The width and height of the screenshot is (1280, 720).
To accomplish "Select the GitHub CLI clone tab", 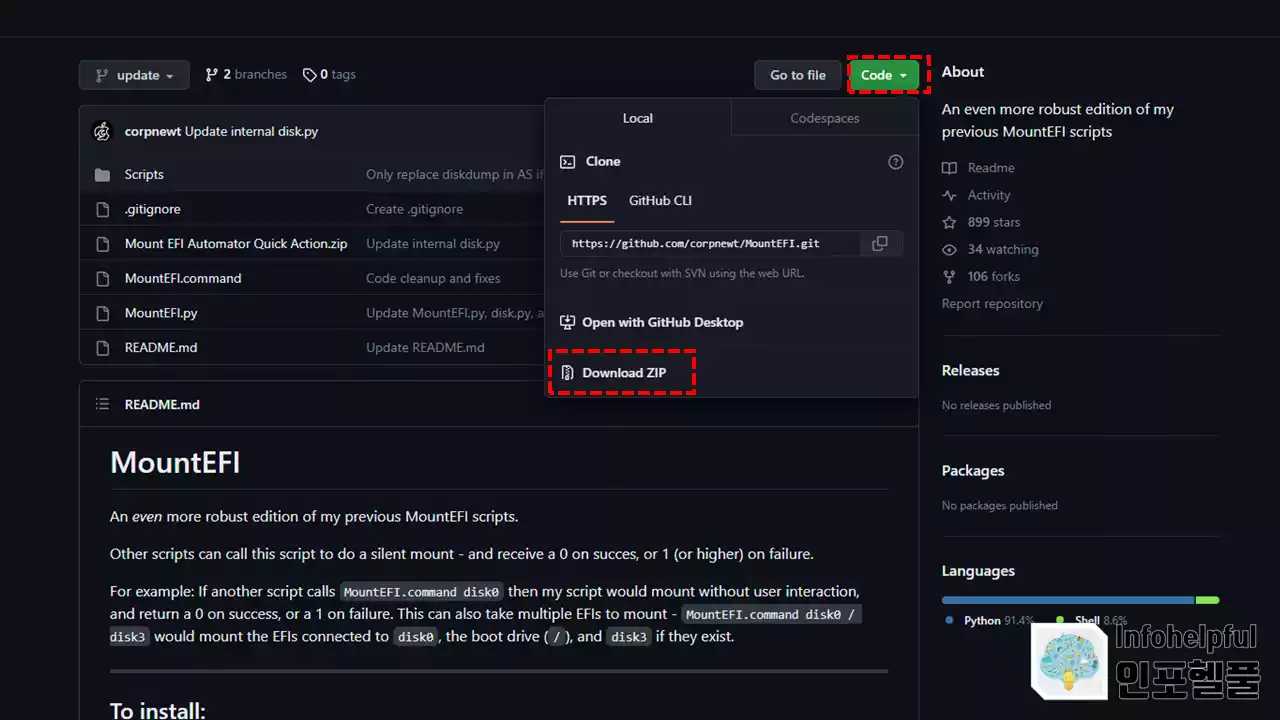I will tap(660, 201).
